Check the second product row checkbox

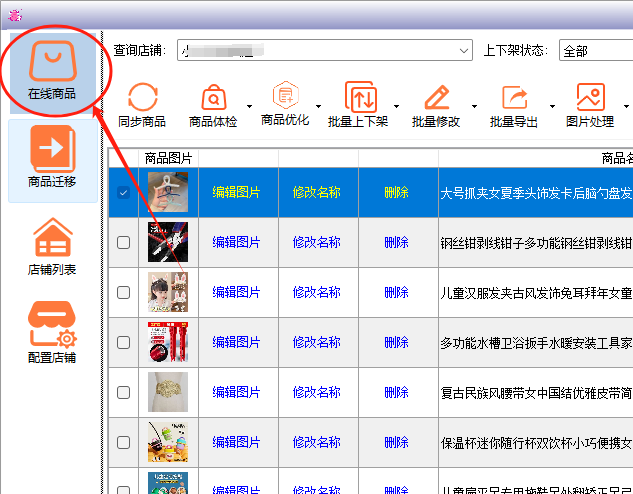pyautogui.click(x=124, y=242)
